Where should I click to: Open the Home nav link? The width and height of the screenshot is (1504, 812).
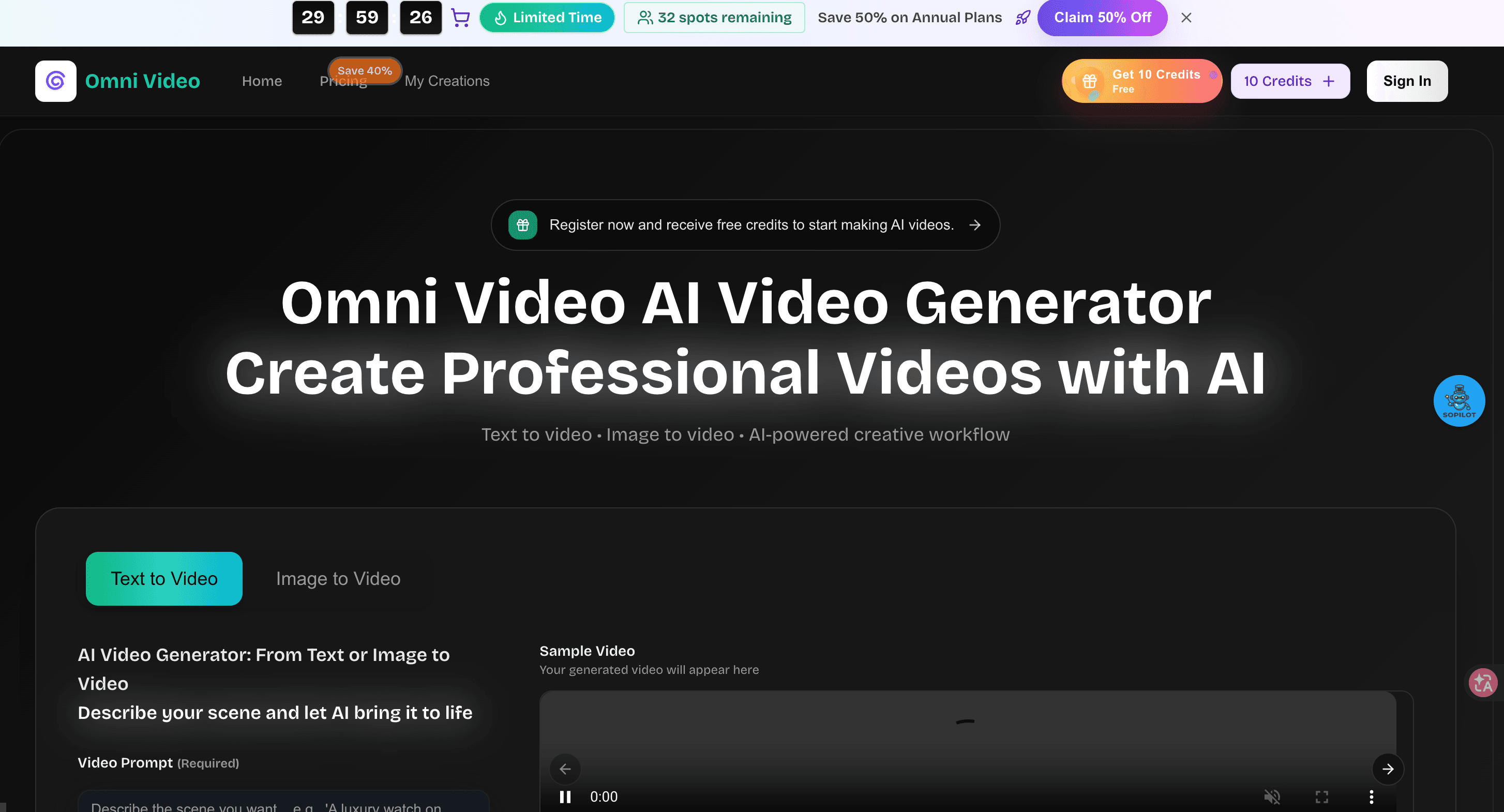click(x=262, y=81)
